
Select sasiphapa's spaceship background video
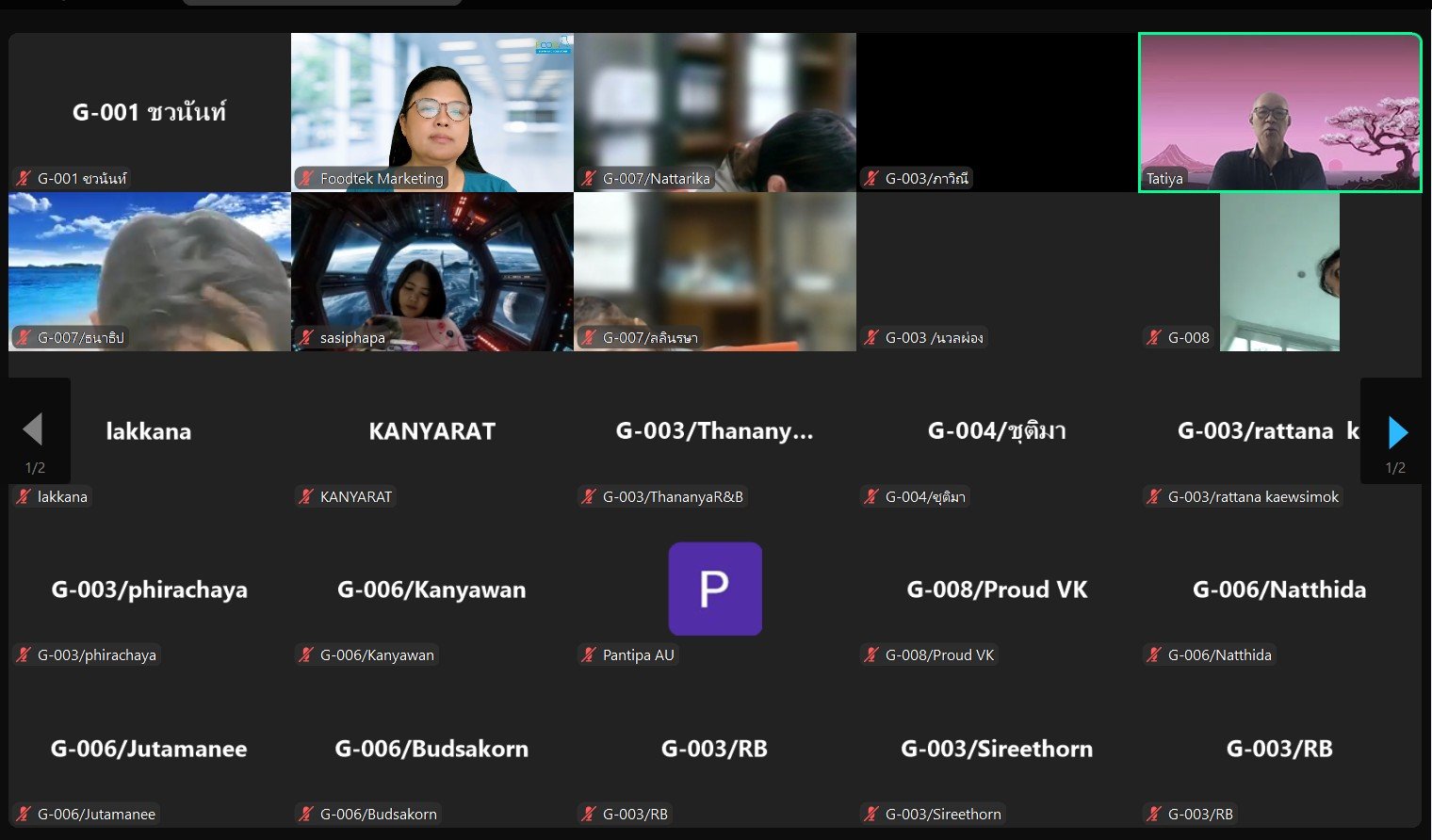432,272
